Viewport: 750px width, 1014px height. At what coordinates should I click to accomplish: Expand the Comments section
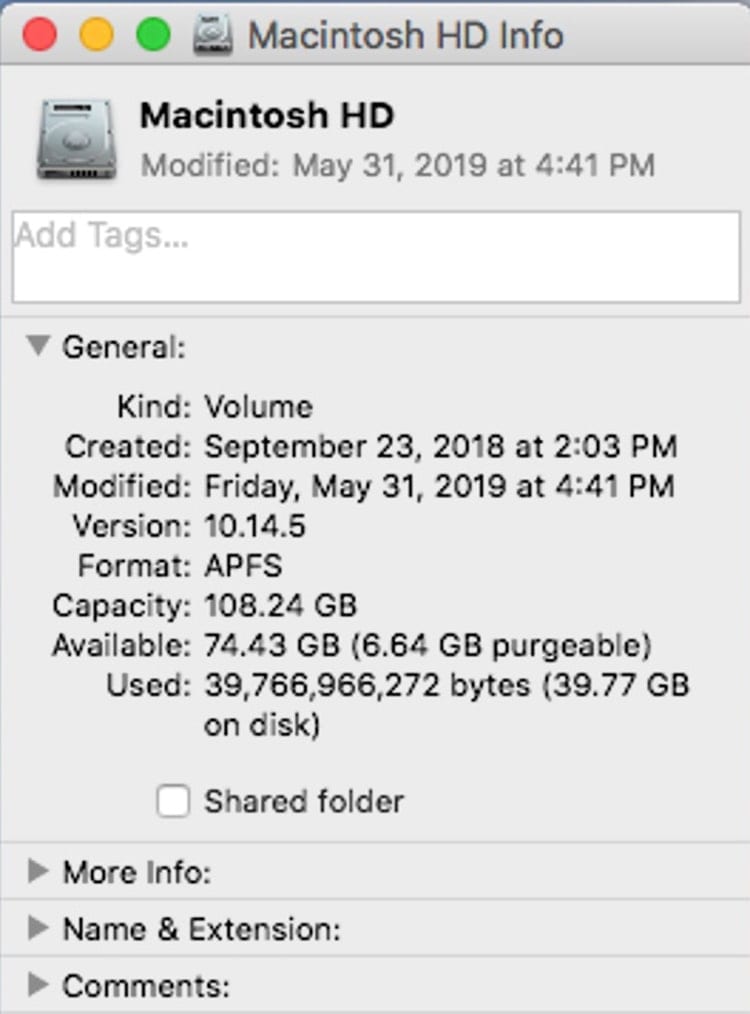click(x=39, y=986)
